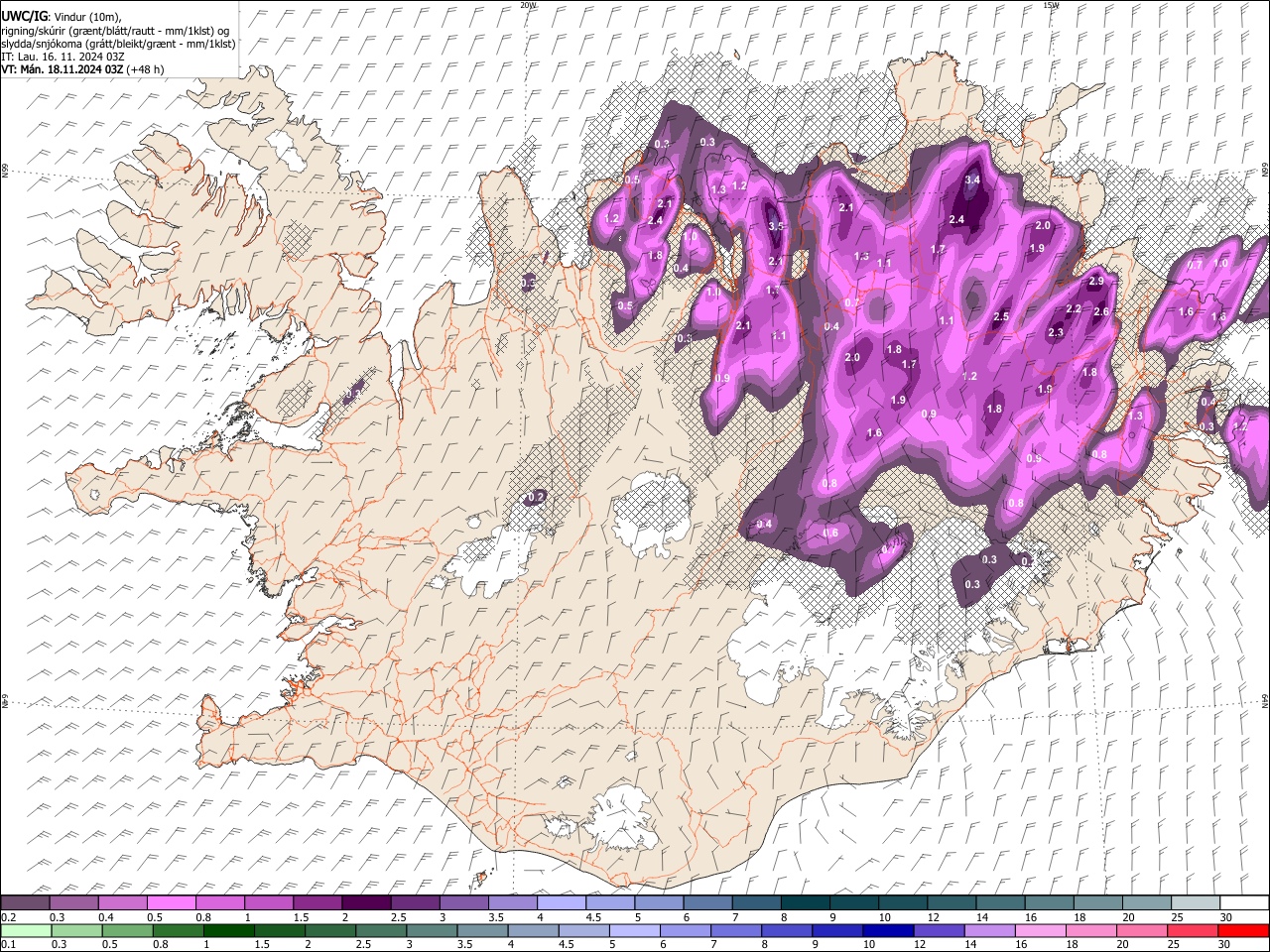This screenshot has width=1270, height=952.
Task: Click the 'slydda/snjókoma' legend description line
Action: pyautogui.click(x=118, y=44)
